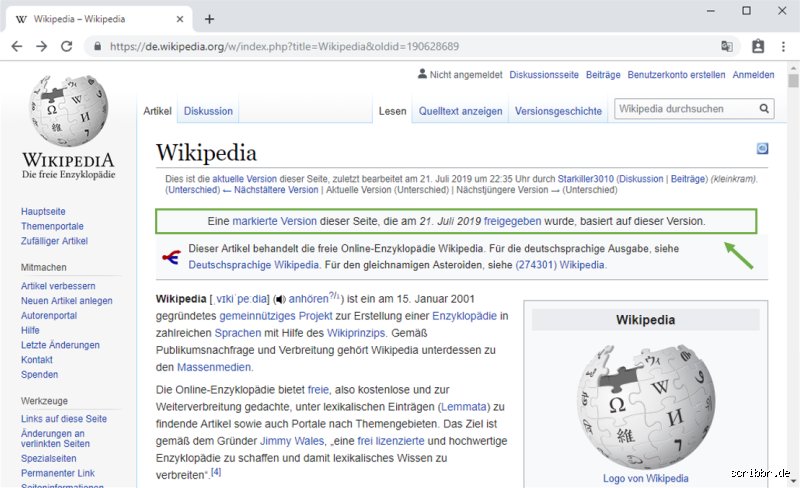The image size is (800, 488).
Task: Reload the page with the refresh icon
Action: 66,46
